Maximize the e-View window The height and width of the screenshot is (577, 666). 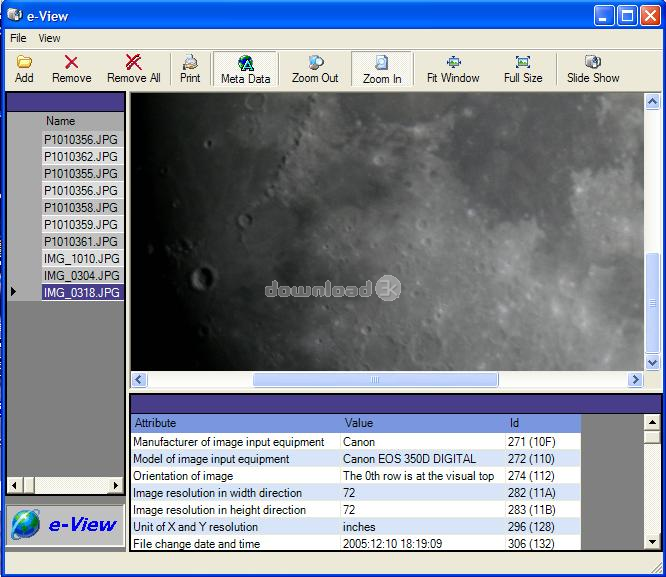pos(627,16)
